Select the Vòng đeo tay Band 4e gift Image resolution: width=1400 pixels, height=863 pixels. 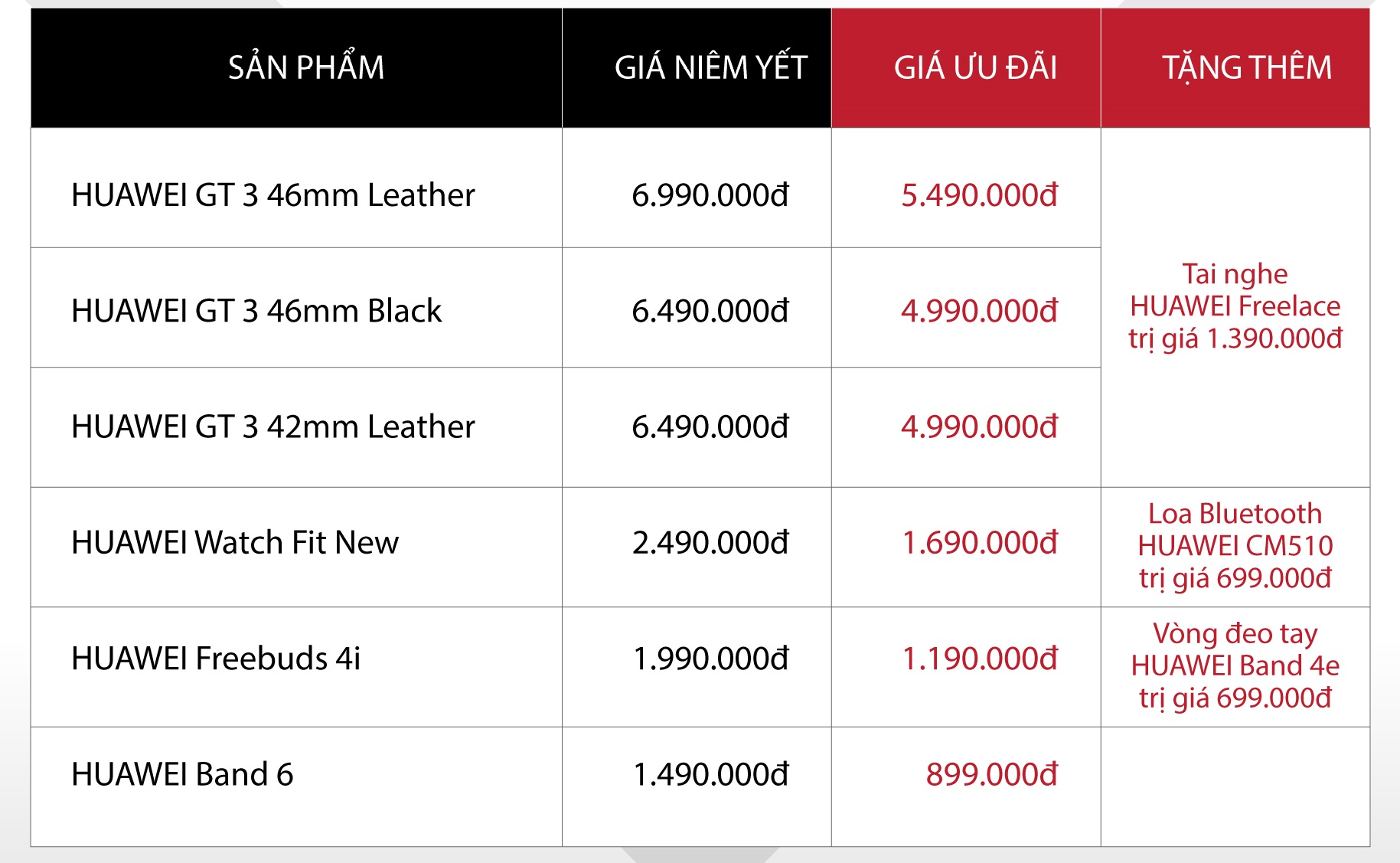[x=1235, y=665]
